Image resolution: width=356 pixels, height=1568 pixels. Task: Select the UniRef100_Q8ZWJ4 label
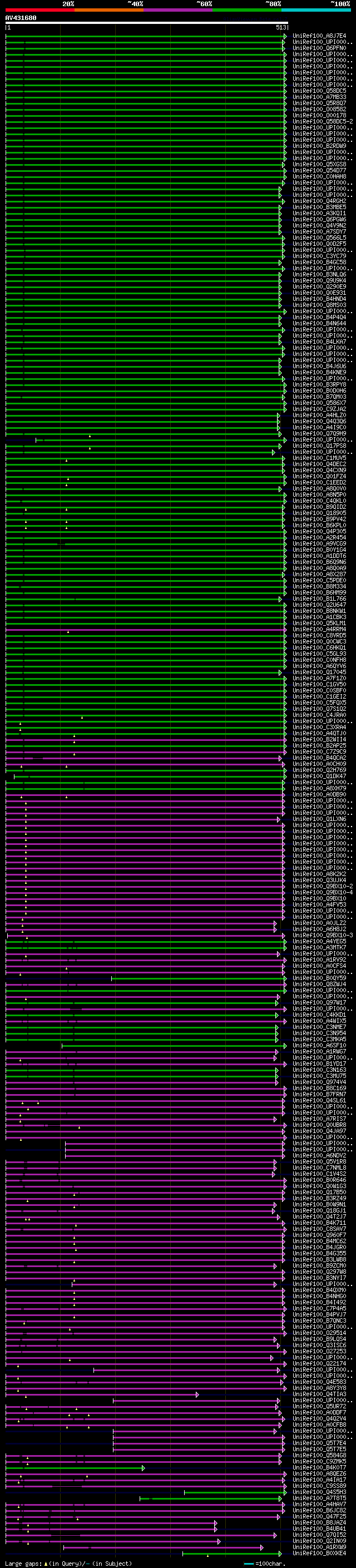[319, 985]
